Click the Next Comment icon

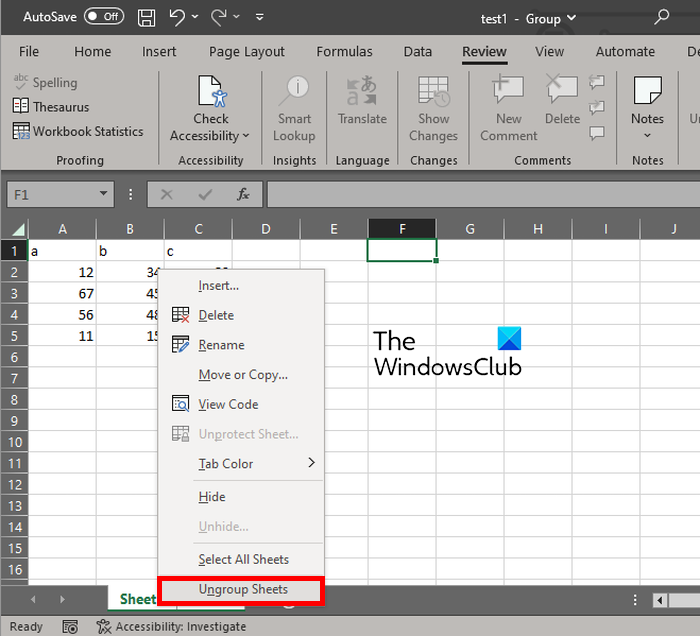point(597,107)
